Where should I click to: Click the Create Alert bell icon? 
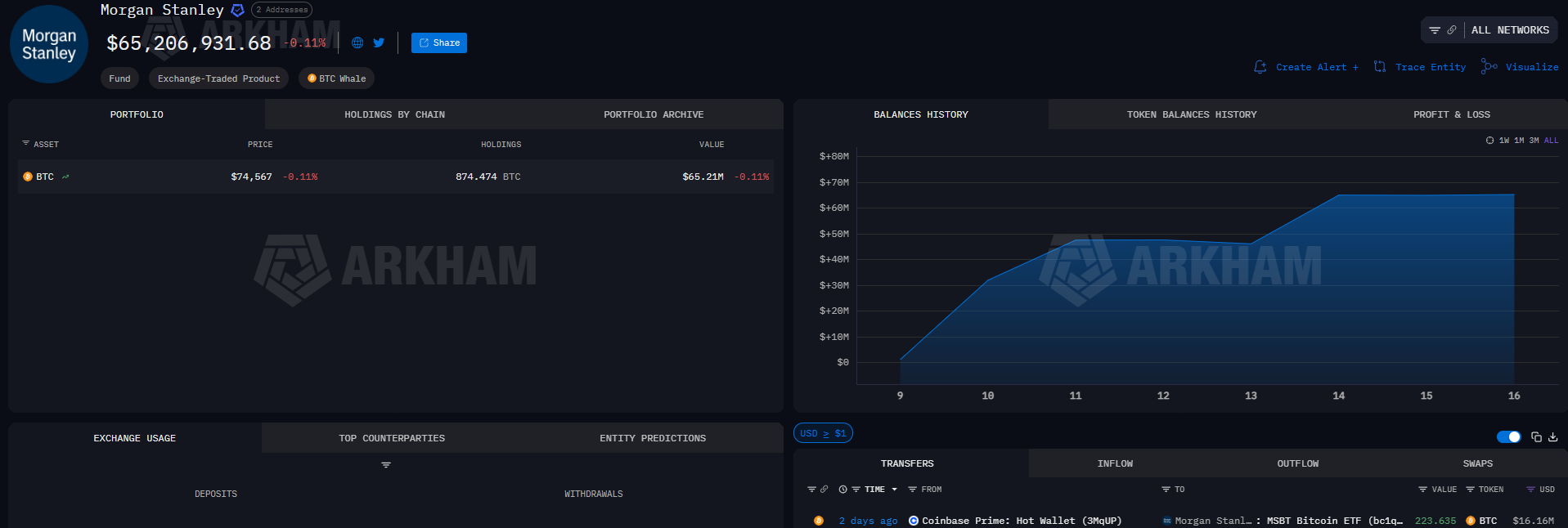(1260, 67)
